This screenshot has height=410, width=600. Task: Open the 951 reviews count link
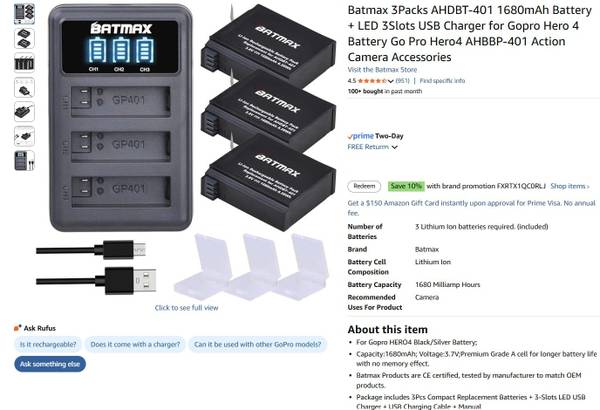pos(402,81)
